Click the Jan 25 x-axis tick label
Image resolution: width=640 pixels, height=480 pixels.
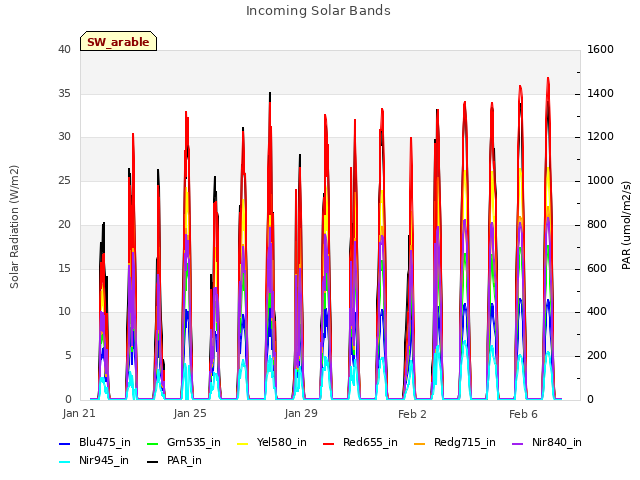[190, 413]
